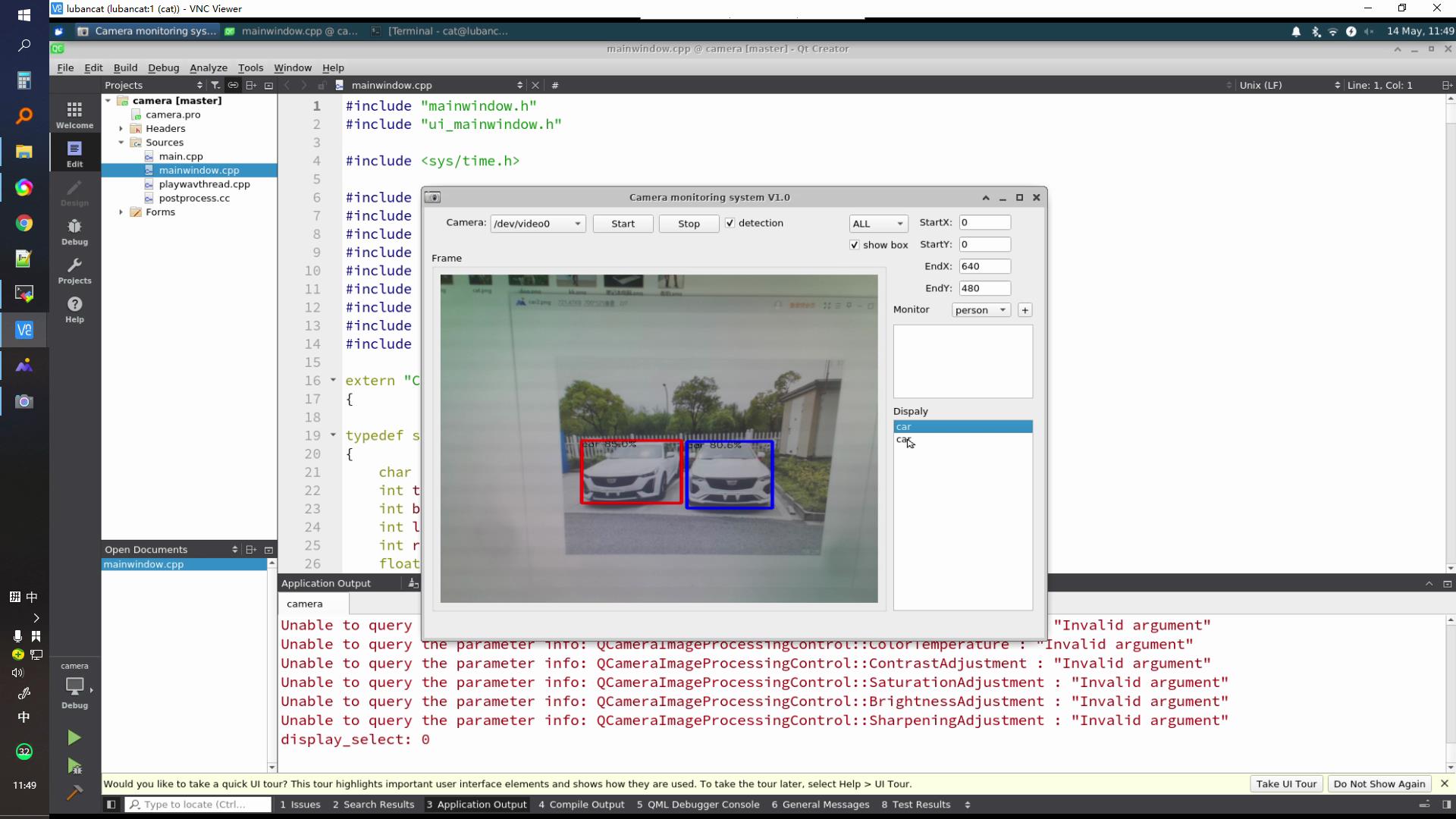Enable show box checkbox
Screen dimensions: 1456x819
(x=855, y=245)
